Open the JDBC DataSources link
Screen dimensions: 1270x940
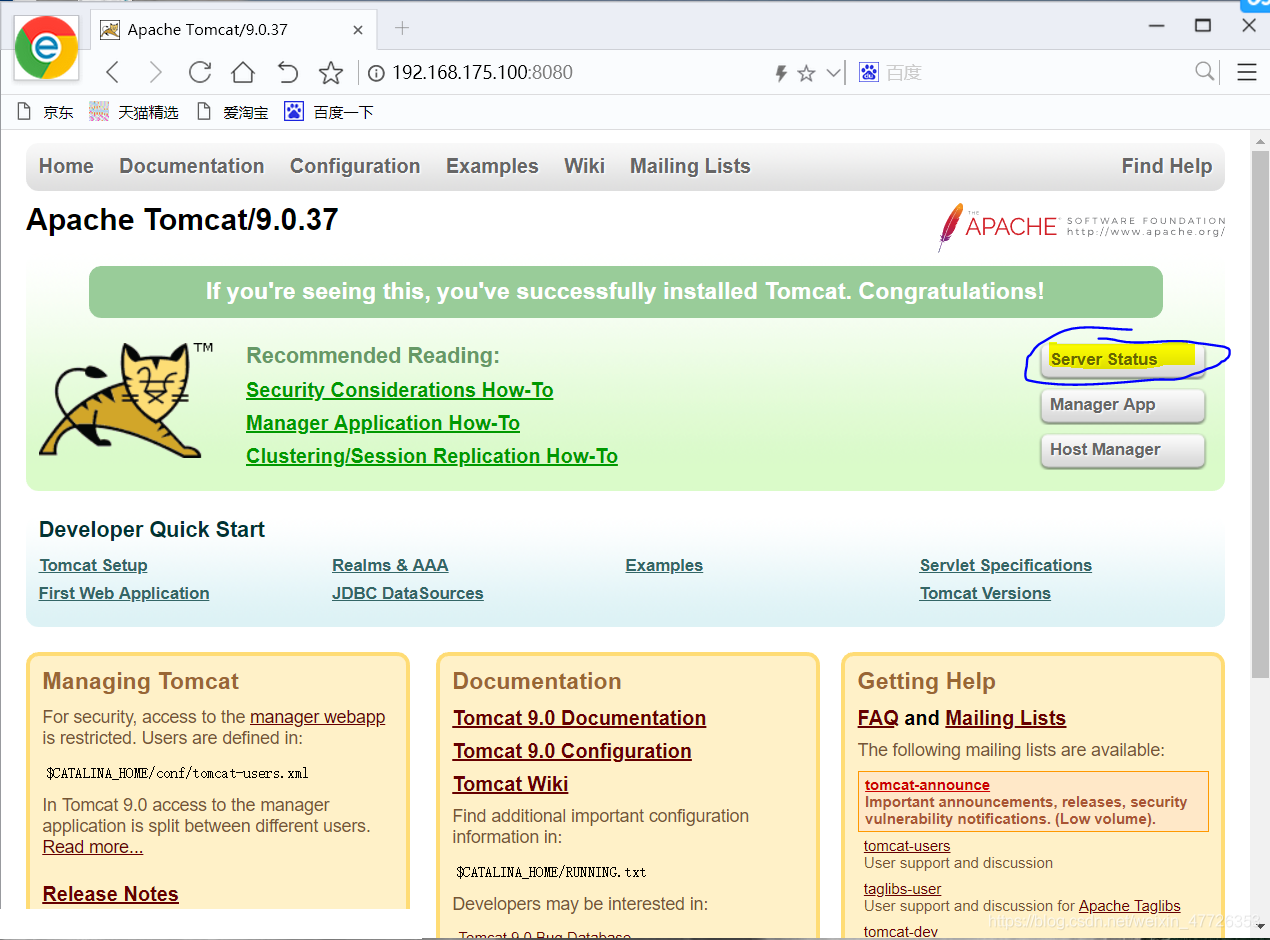(x=408, y=593)
